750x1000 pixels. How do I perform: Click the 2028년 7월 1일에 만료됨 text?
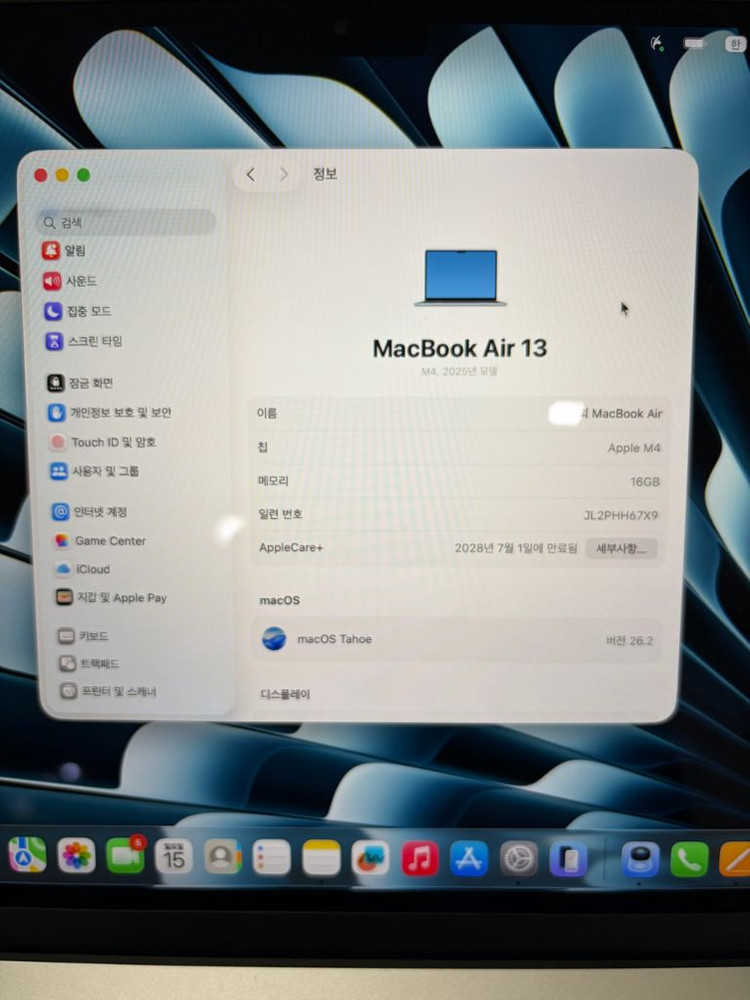pyautogui.click(x=515, y=548)
